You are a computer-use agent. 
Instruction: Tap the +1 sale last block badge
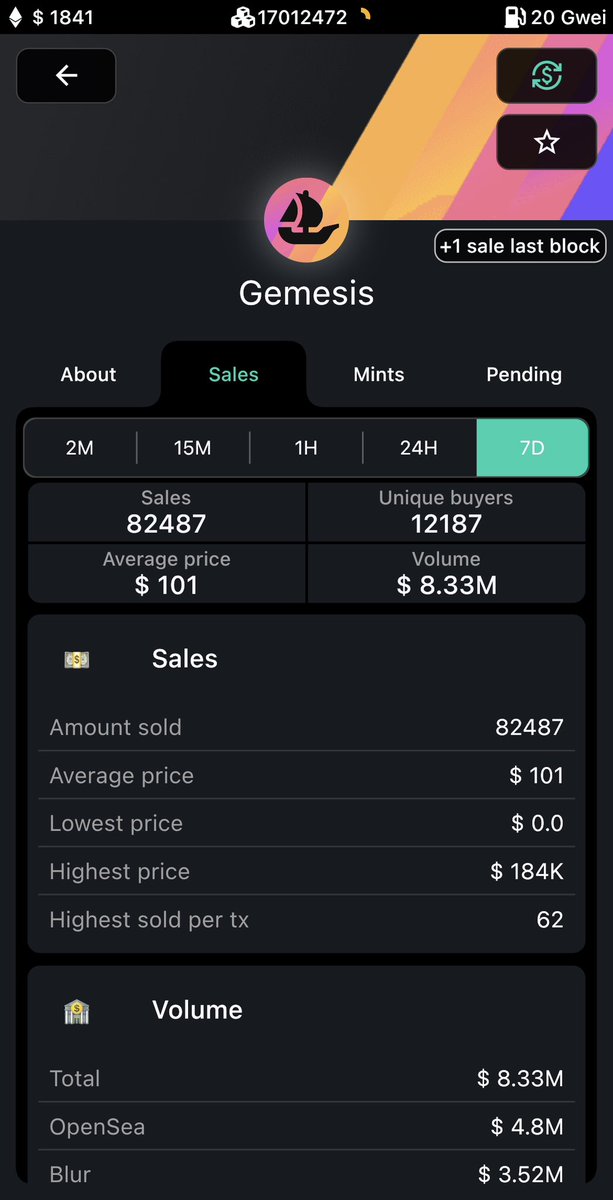[520, 246]
